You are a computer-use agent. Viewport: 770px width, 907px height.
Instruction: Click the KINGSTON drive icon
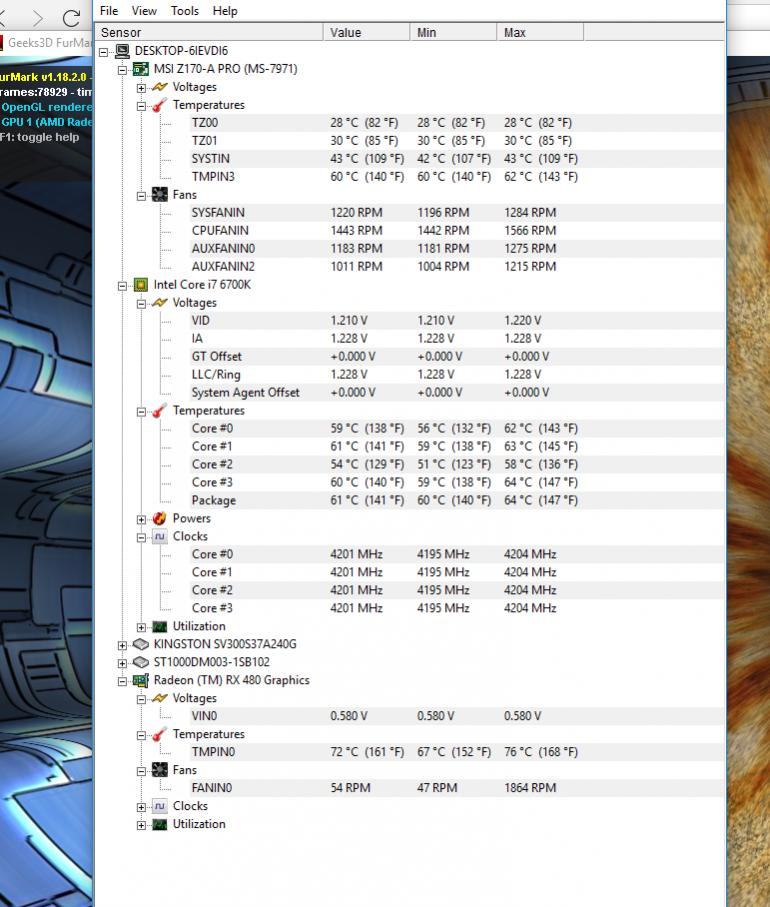[141, 644]
